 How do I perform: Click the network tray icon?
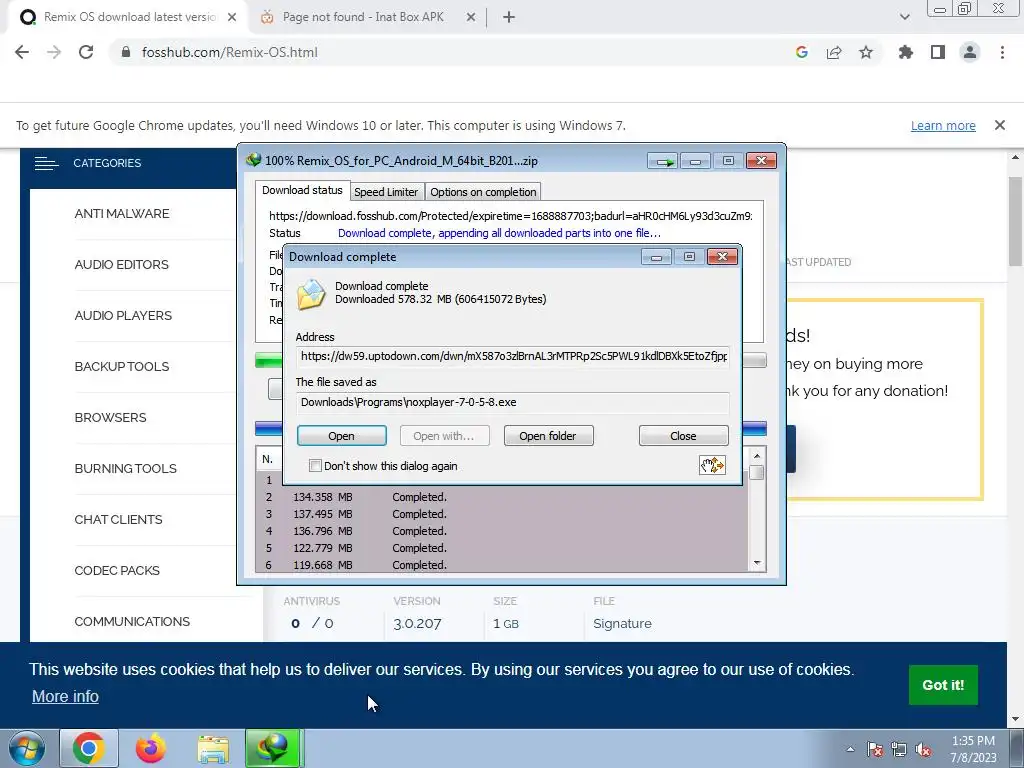pyautogui.click(x=899, y=749)
